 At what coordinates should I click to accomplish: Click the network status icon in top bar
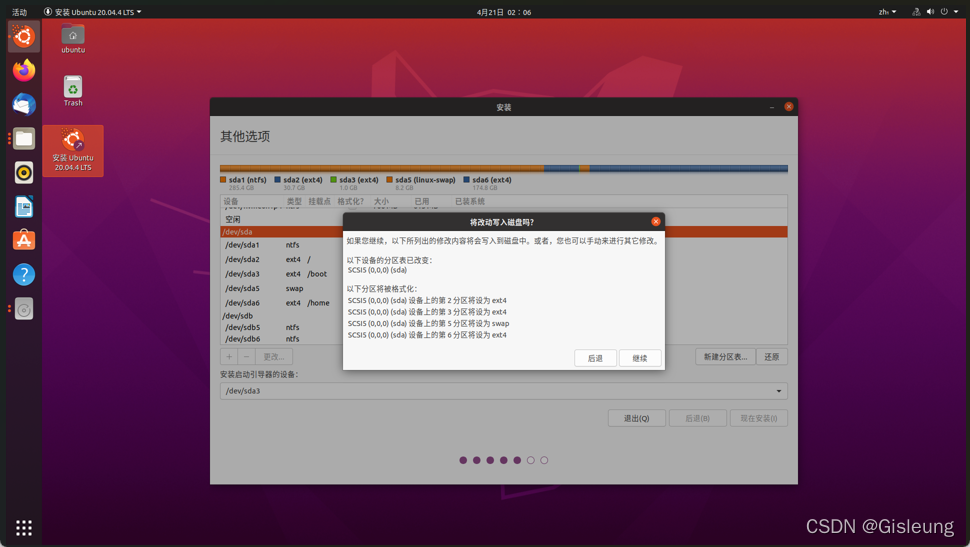click(916, 12)
